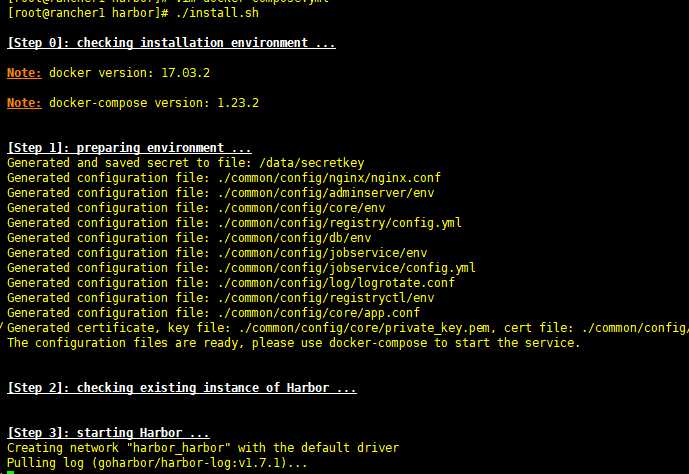This screenshot has height=474, width=689.
Task: Click the '/data/secretkey' file path line
Action: coord(186,163)
